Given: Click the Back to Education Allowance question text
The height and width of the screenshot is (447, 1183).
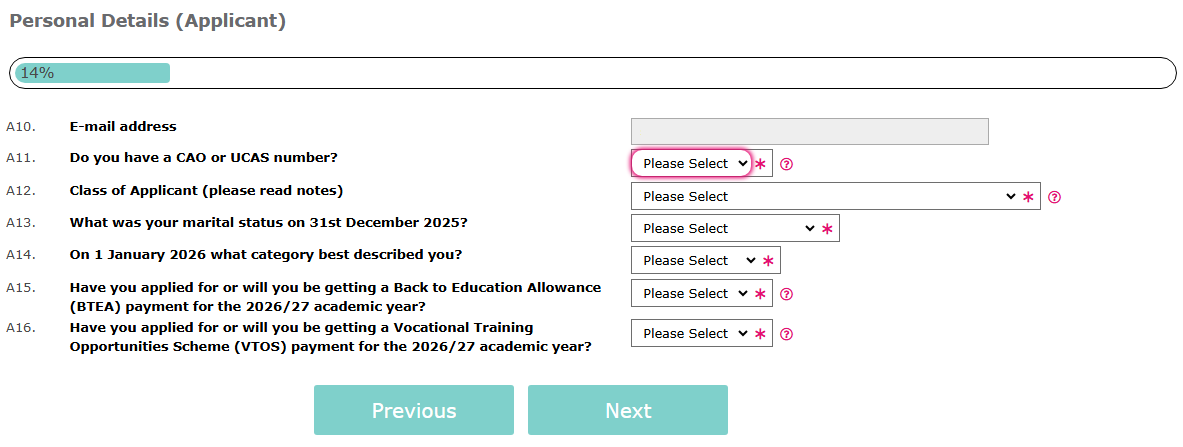Looking at the screenshot, I should click(x=335, y=296).
